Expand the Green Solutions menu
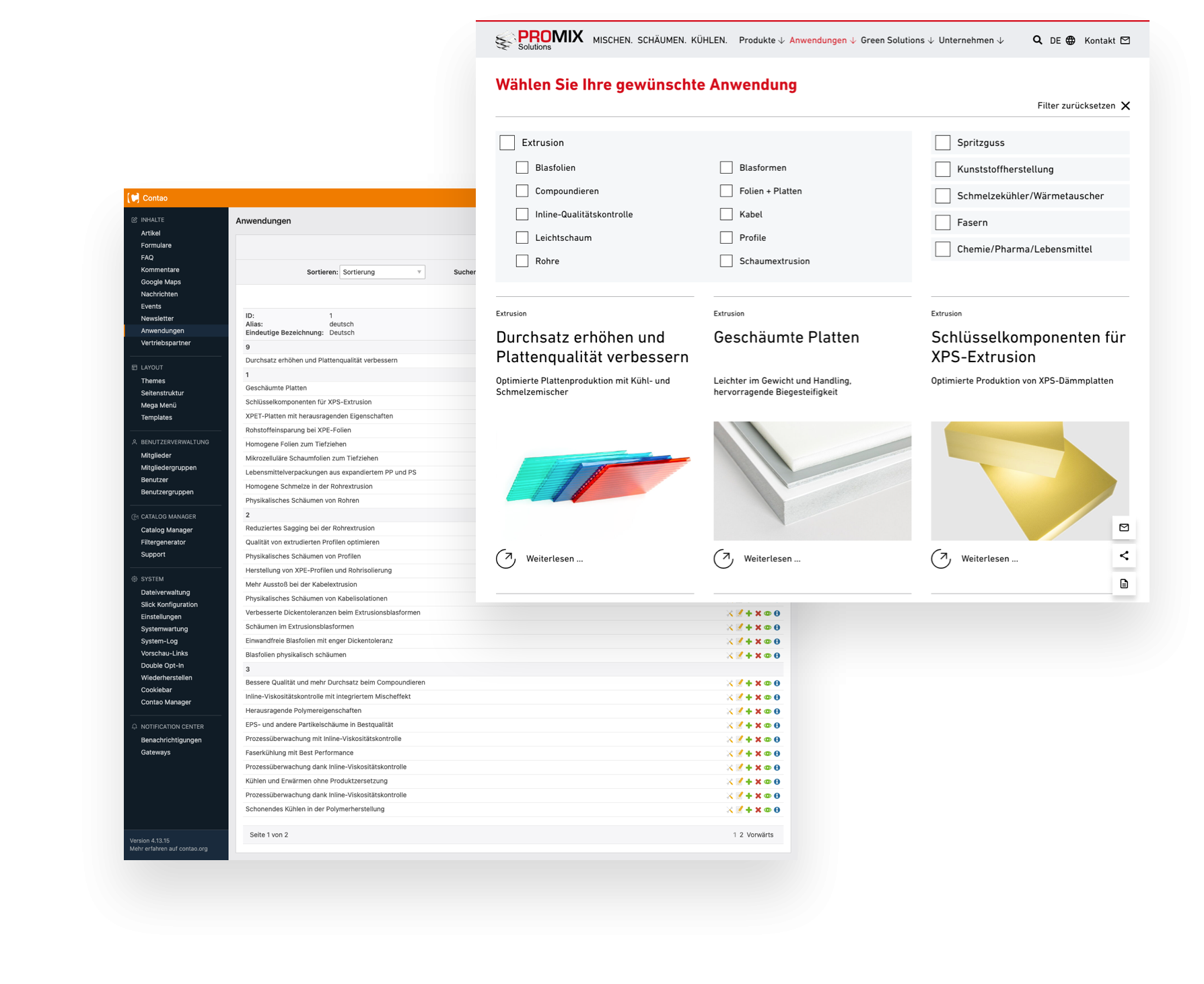Viewport: 1204px width, 984px height. coord(896,40)
